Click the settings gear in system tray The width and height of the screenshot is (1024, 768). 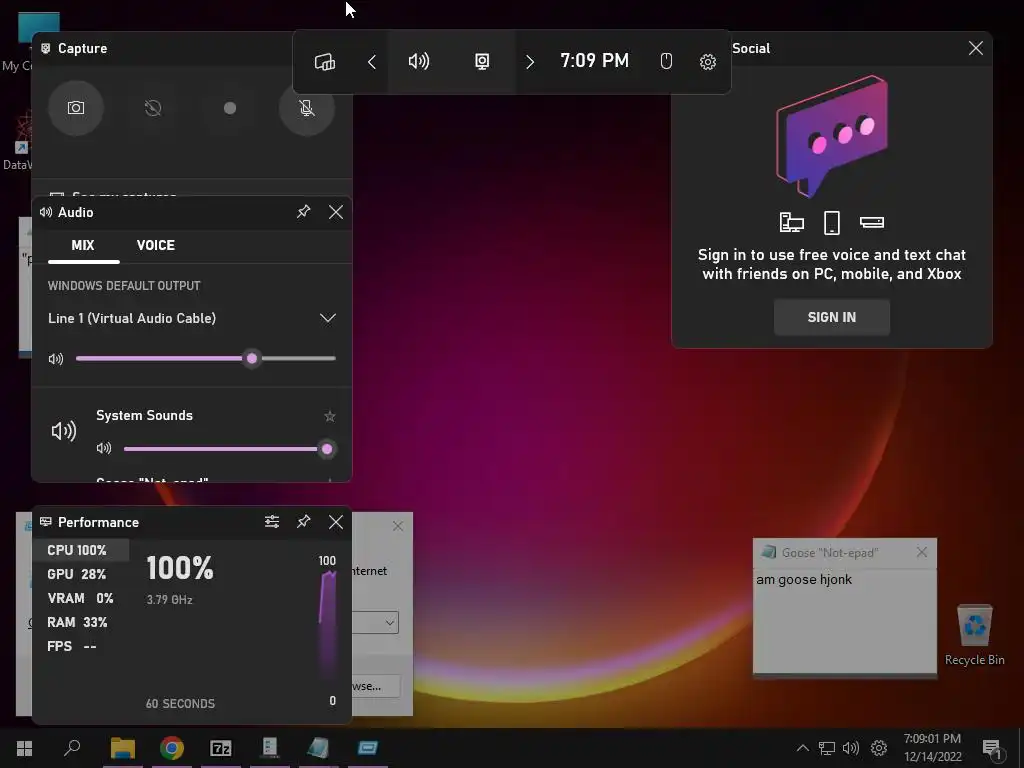[x=879, y=748]
